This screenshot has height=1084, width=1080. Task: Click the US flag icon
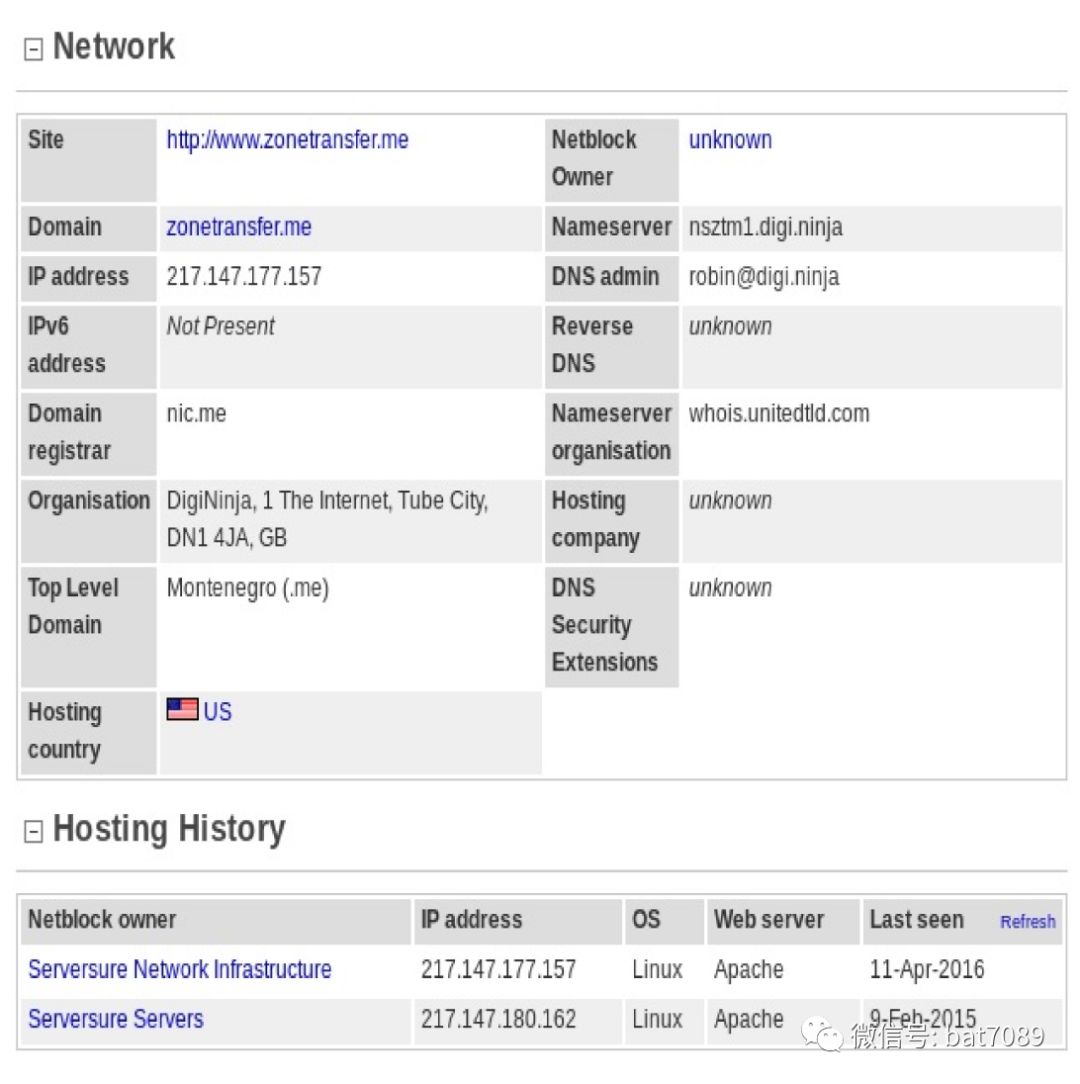[x=183, y=709]
